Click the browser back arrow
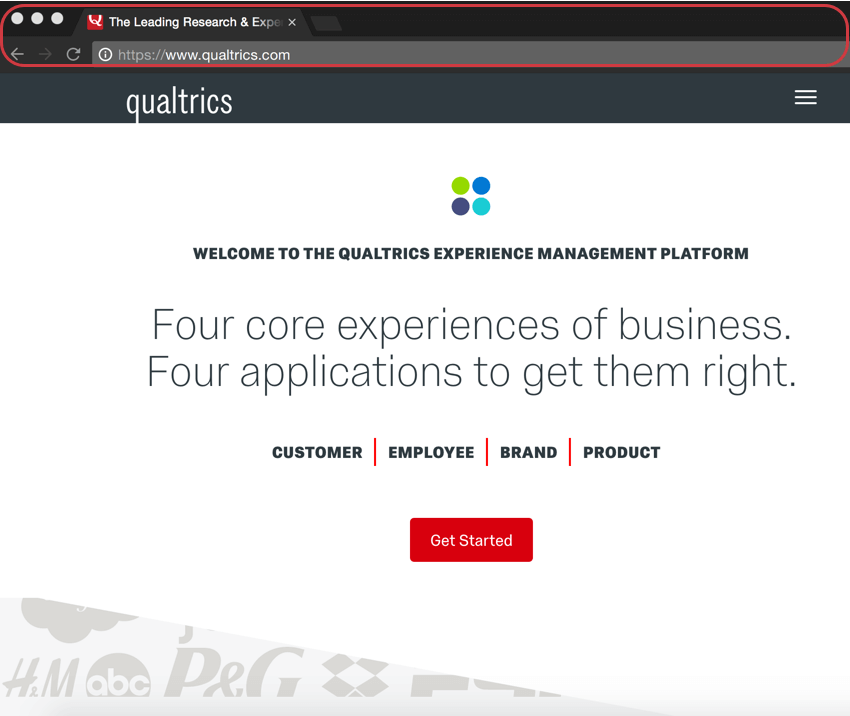This screenshot has height=716, width=850. (17, 54)
